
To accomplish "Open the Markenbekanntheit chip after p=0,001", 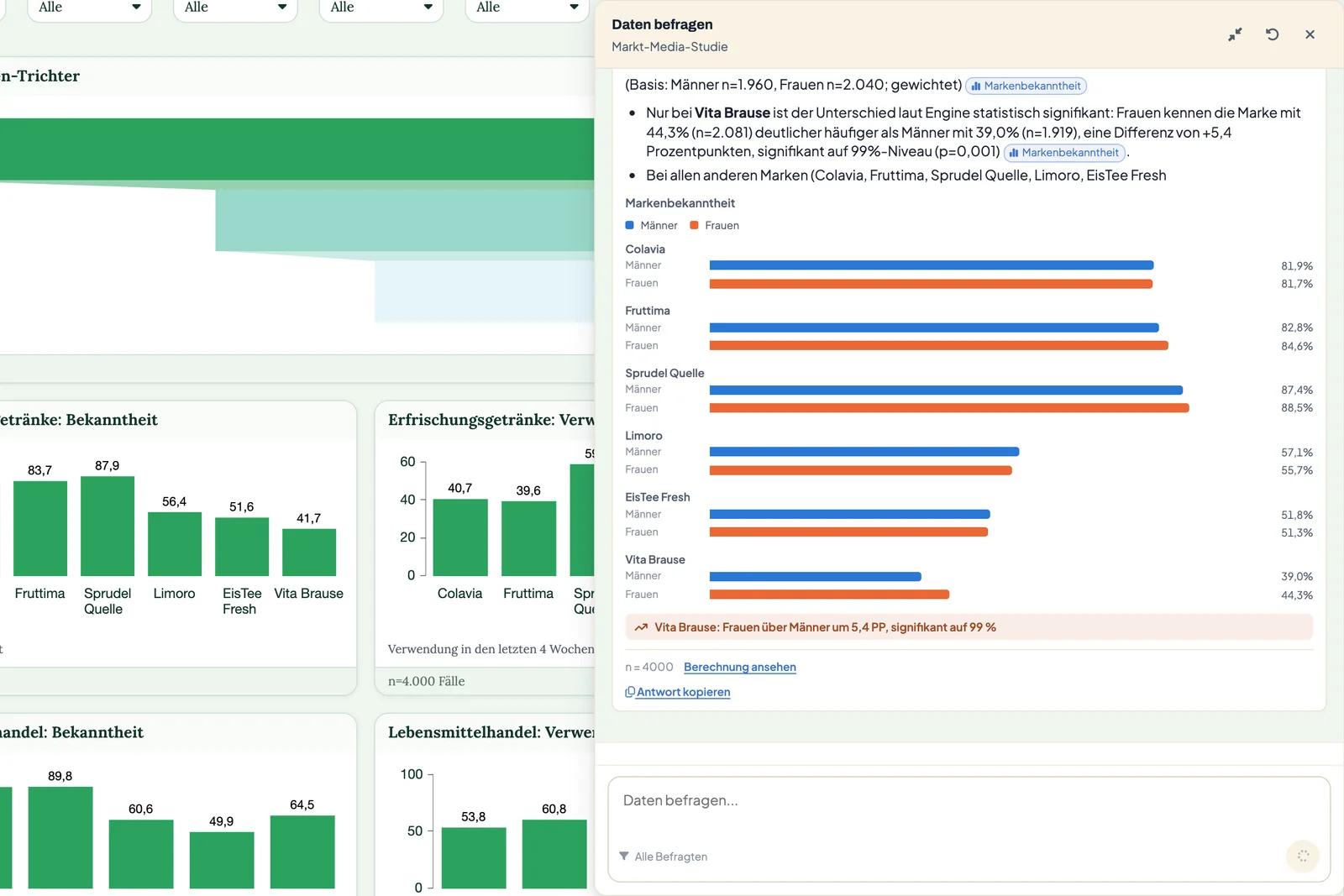I will [1064, 153].
